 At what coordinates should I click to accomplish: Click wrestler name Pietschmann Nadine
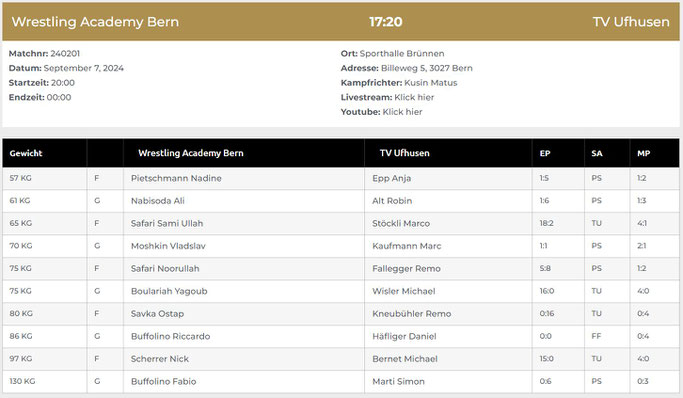pyautogui.click(x=176, y=178)
